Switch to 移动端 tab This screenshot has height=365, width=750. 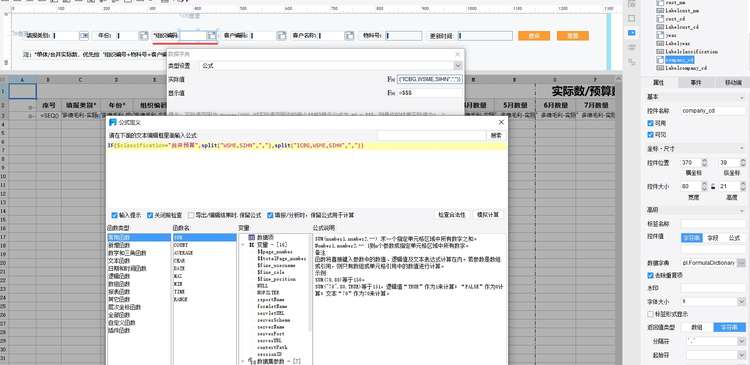pos(732,83)
